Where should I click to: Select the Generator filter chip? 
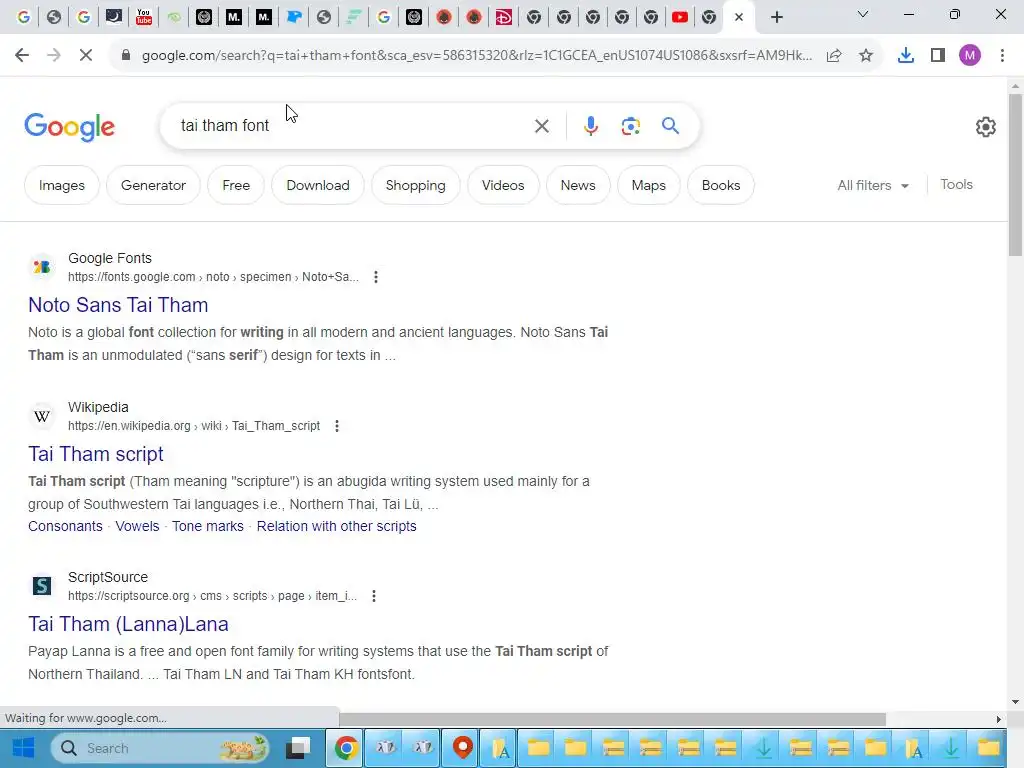tap(153, 185)
